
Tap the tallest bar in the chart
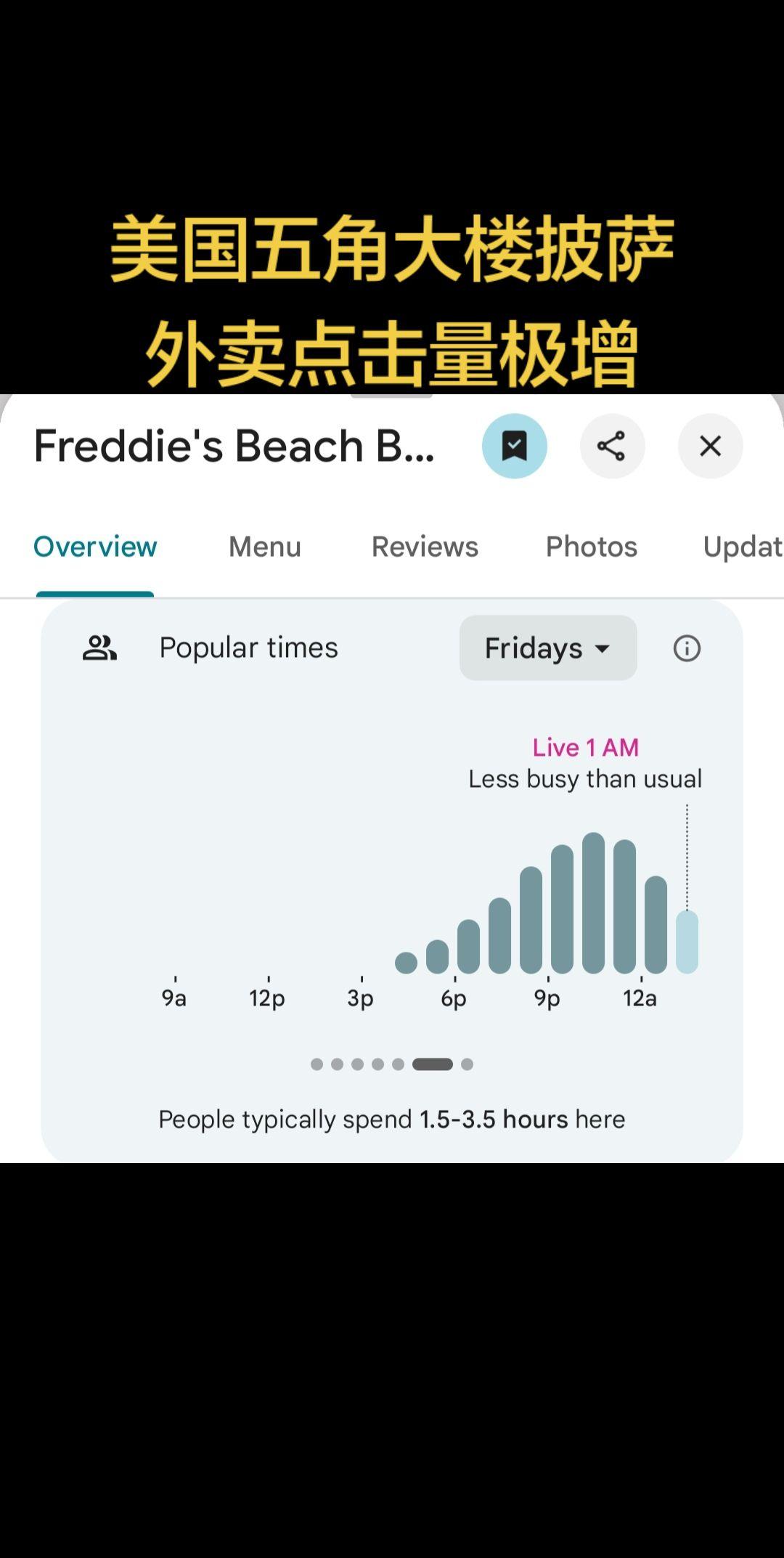pyautogui.click(x=593, y=902)
